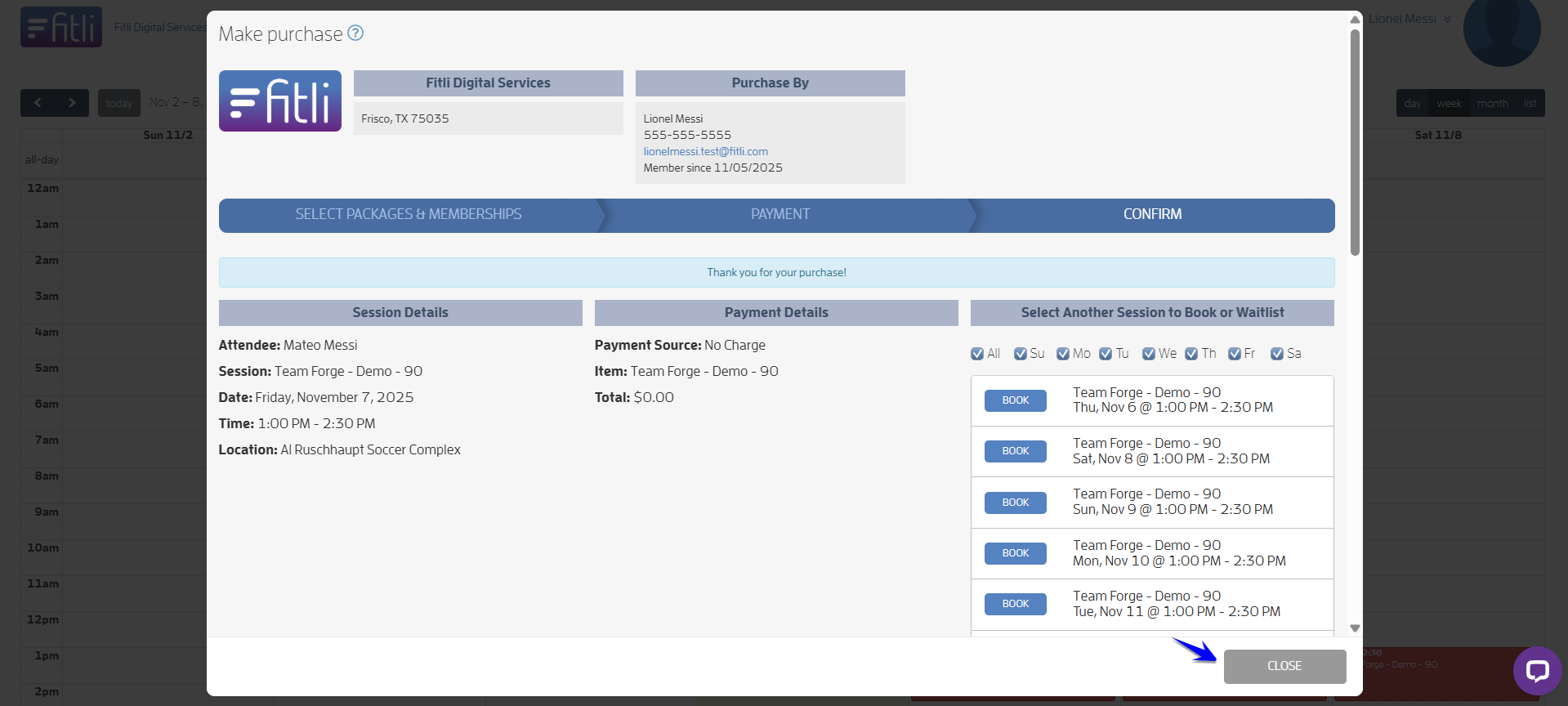Close the Make purchase dialog

1284,667
